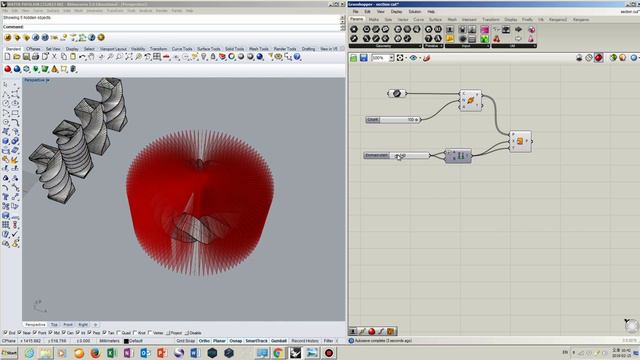
Task: Enable the Vertex osnap checkbox
Action: click(x=150, y=333)
